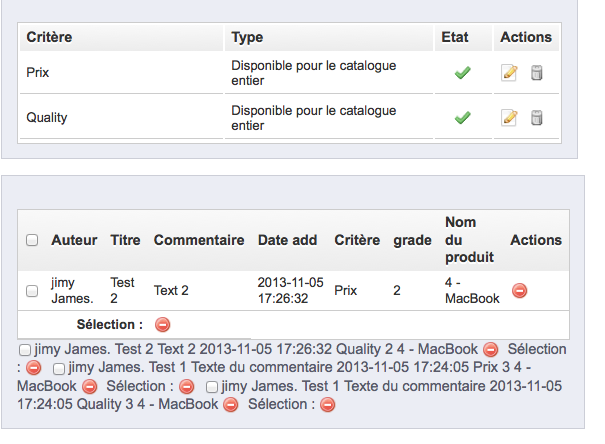Image resolution: width=605 pixels, height=444 pixels.
Task: Click the Quality criterion name cell
Action: click(47, 118)
